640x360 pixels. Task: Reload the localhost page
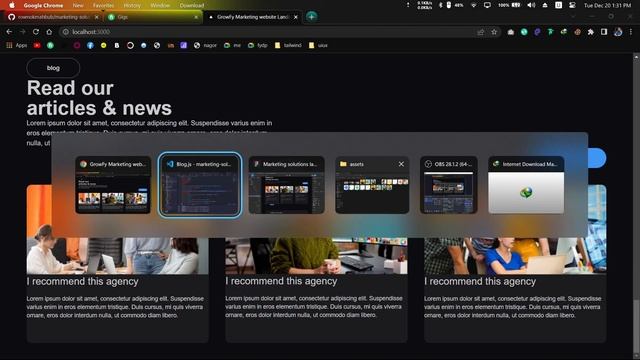[x=36, y=32]
